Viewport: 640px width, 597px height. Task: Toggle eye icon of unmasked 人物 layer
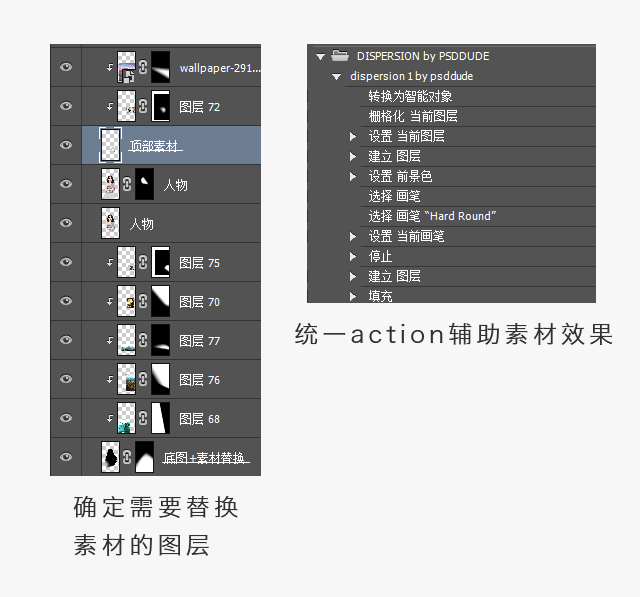pos(66,223)
